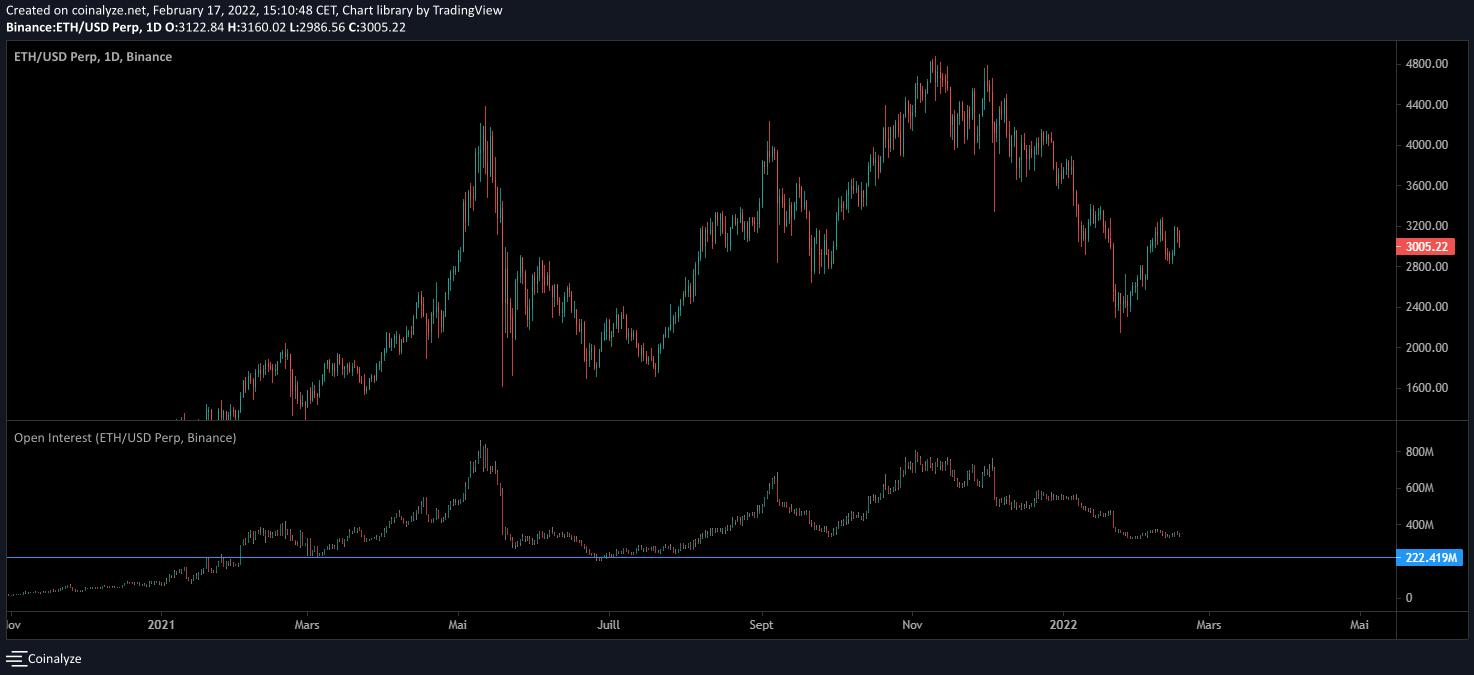Click the highest candlestick at the November peak
This screenshot has width=1474, height=675.
[x=936, y=80]
